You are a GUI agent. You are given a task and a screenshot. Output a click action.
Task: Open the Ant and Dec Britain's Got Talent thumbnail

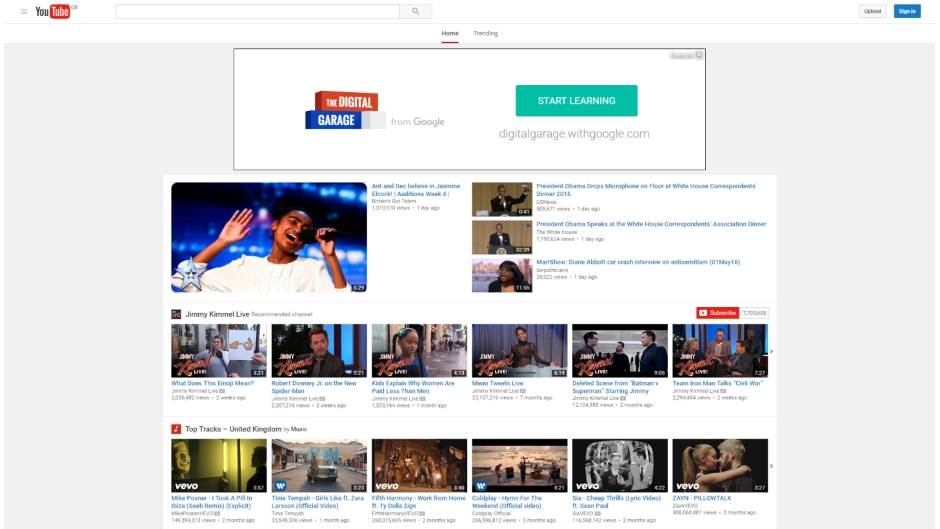pos(269,237)
